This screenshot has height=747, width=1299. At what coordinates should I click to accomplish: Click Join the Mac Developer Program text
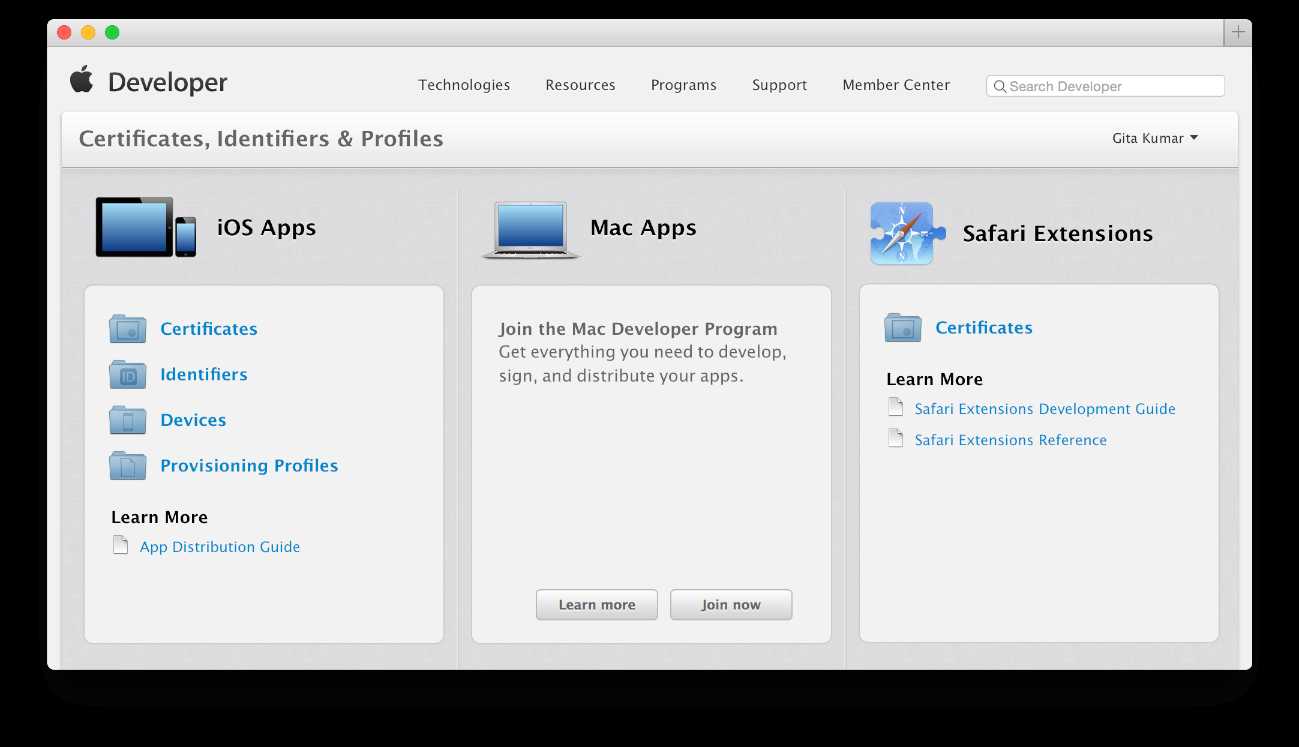coord(638,329)
